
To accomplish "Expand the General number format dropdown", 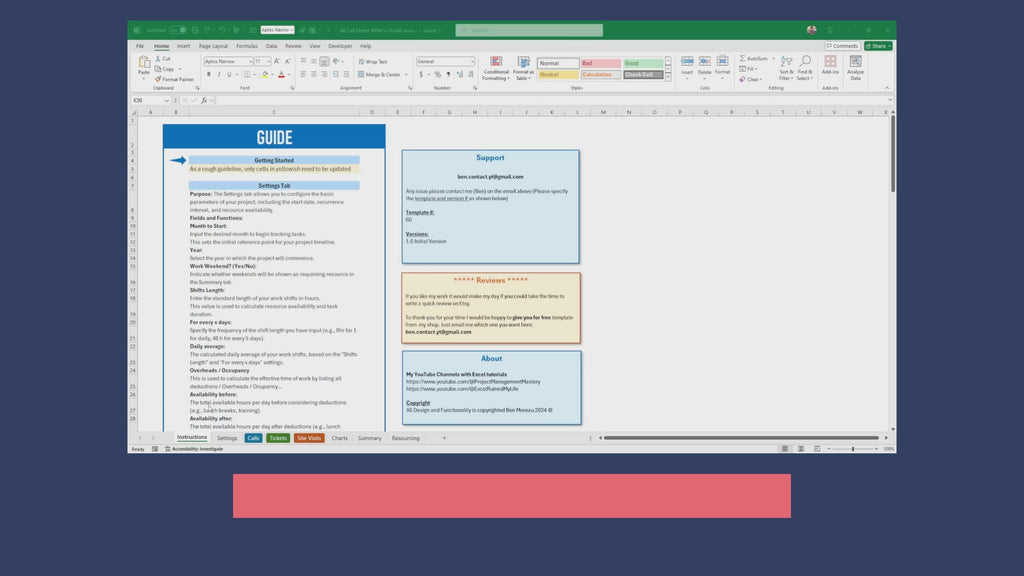I will pos(472,61).
